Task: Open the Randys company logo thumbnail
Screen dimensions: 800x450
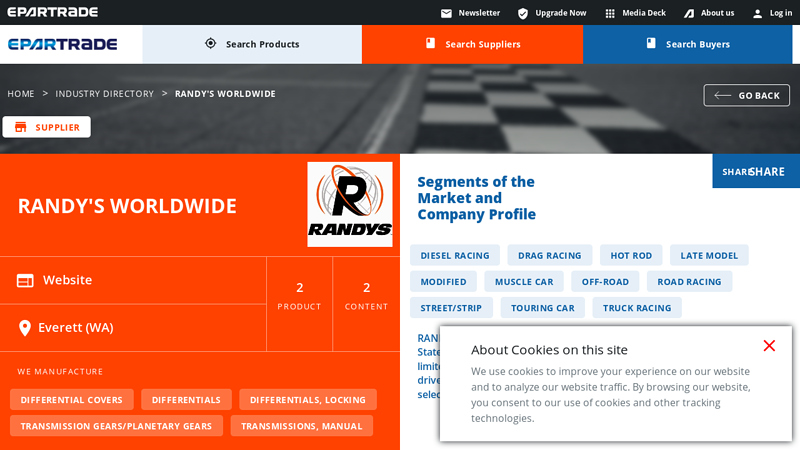Action: 349,204
